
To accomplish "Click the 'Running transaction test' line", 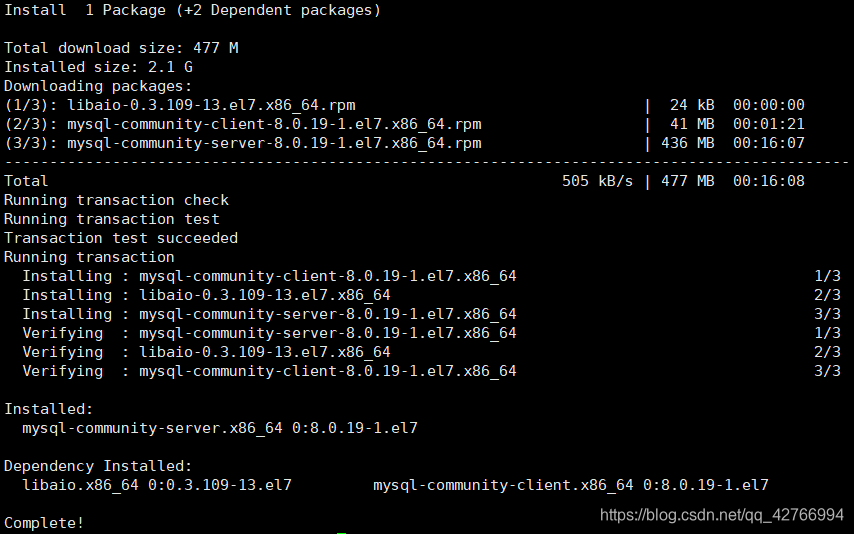I will [x=112, y=219].
